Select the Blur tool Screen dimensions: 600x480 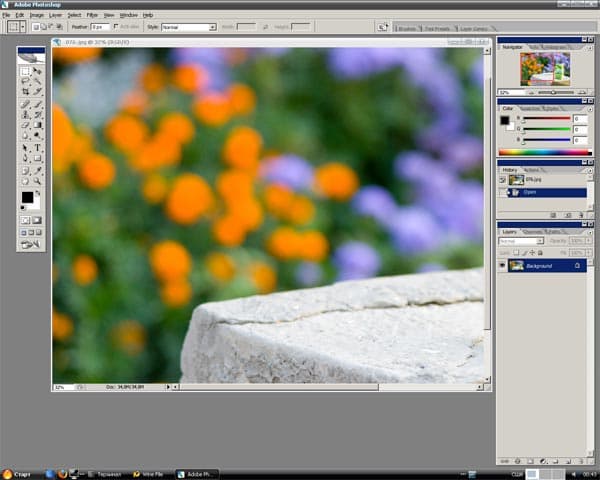25,135
